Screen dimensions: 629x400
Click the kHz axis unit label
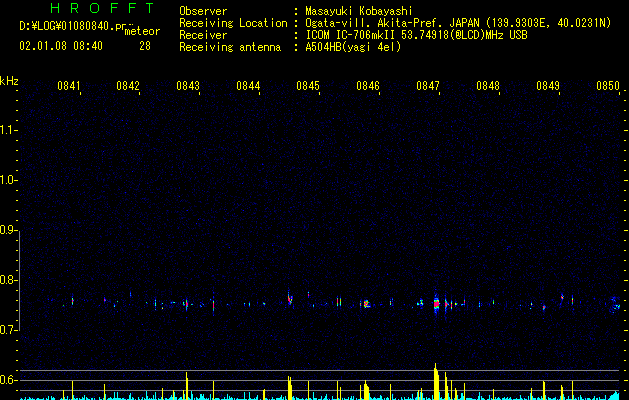coord(9,81)
